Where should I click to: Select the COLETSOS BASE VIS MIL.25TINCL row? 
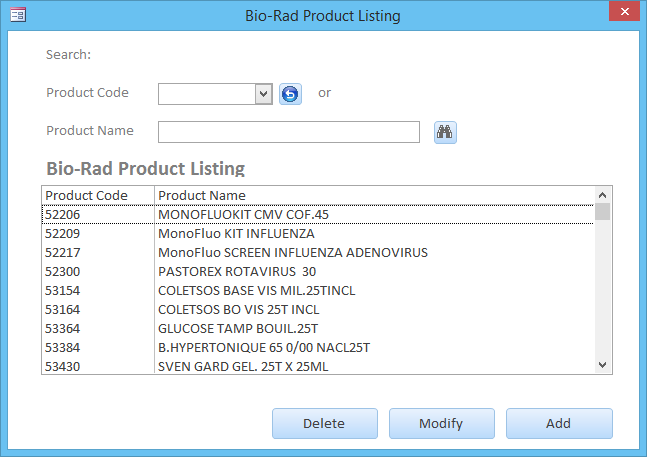pos(318,290)
